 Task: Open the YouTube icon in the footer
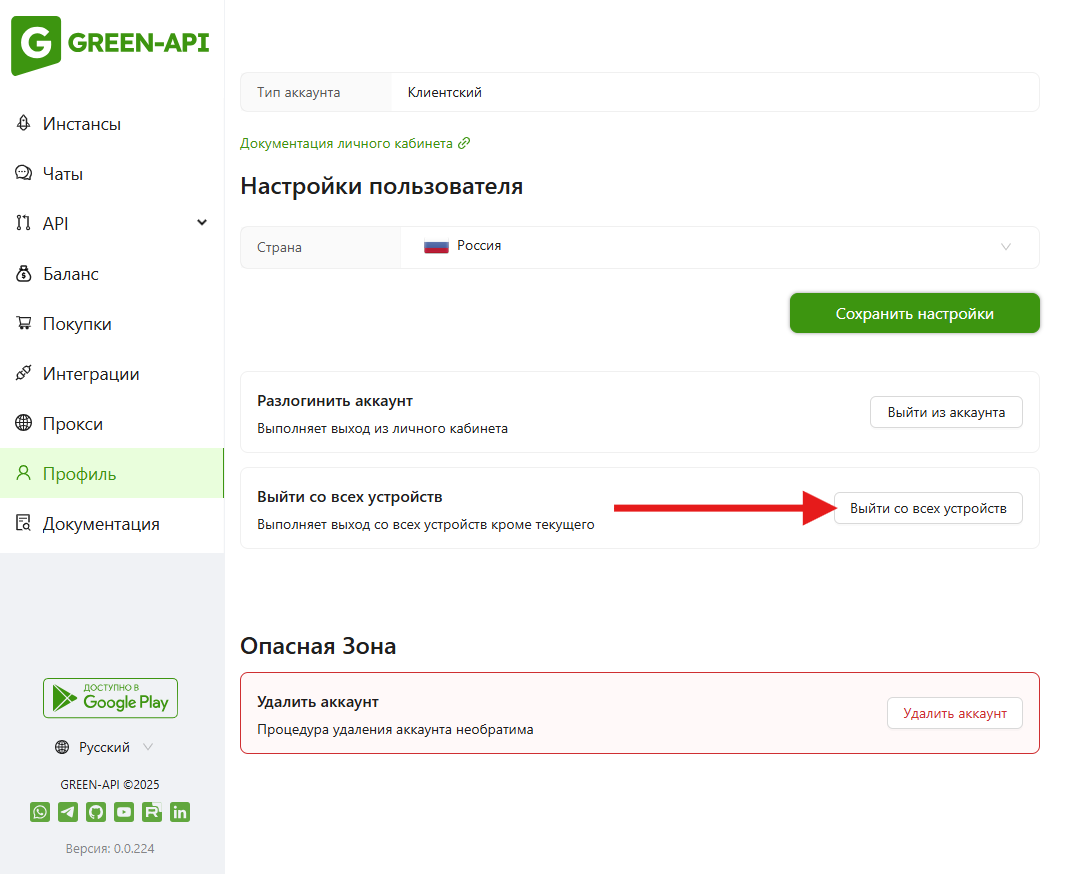pos(124,812)
